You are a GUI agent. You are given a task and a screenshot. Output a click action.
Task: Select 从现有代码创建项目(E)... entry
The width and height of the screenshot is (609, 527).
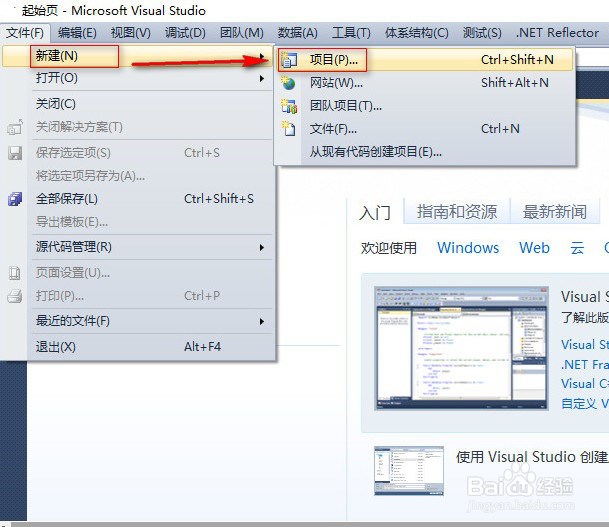[x=425, y=152]
